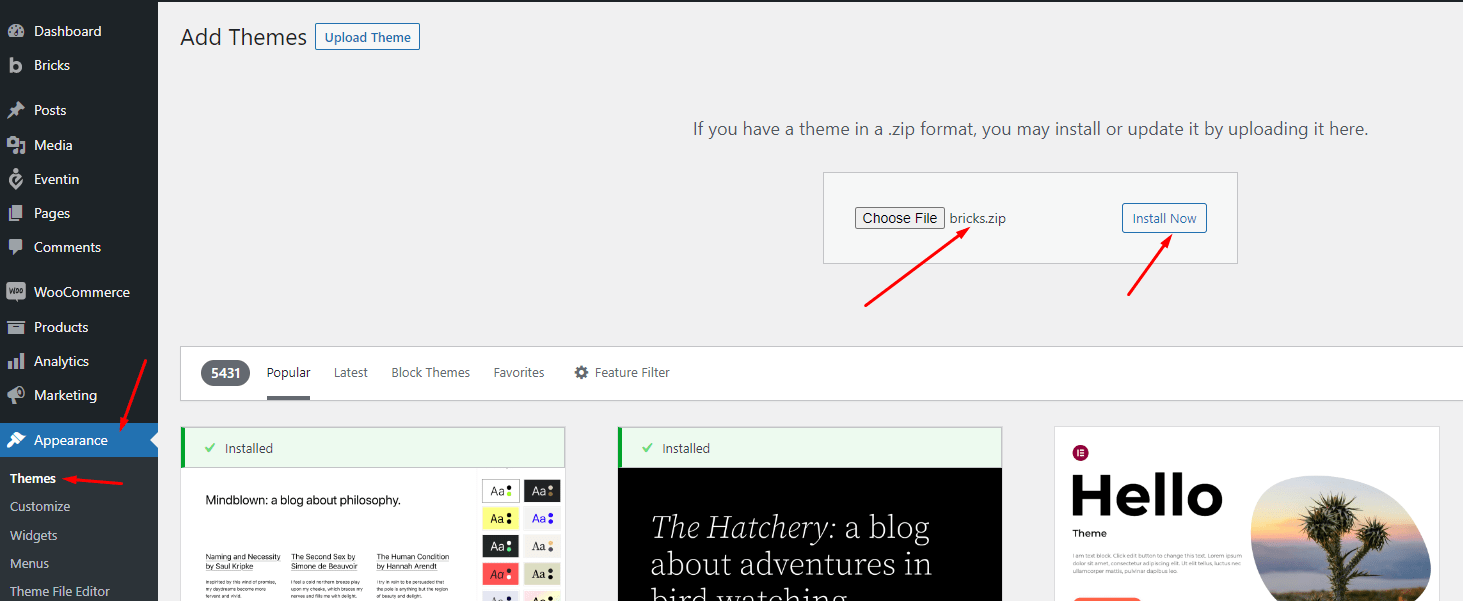Viewport: 1463px width, 601px height.
Task: Click the yellow Aa color swatch
Action: [500, 518]
